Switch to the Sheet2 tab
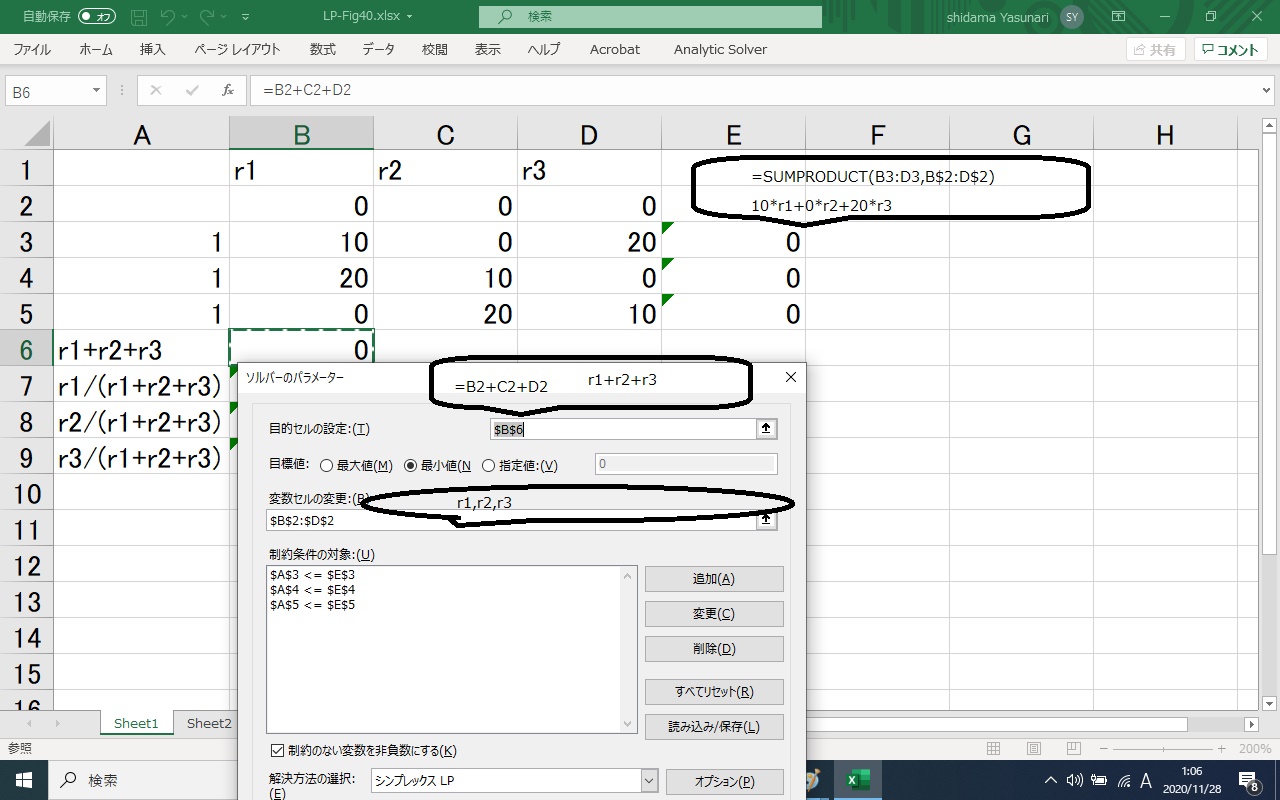 (209, 723)
